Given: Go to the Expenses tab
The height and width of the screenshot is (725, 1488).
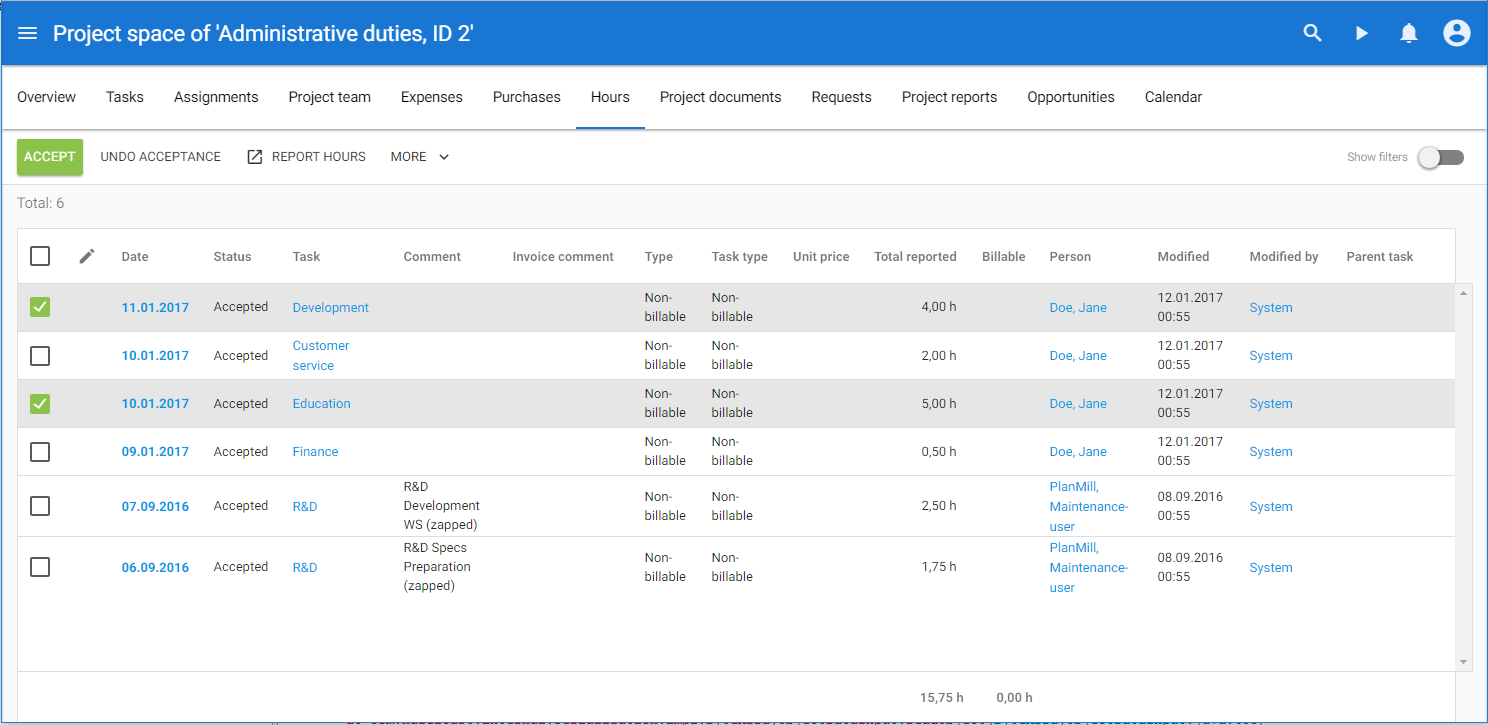Looking at the screenshot, I should point(432,97).
